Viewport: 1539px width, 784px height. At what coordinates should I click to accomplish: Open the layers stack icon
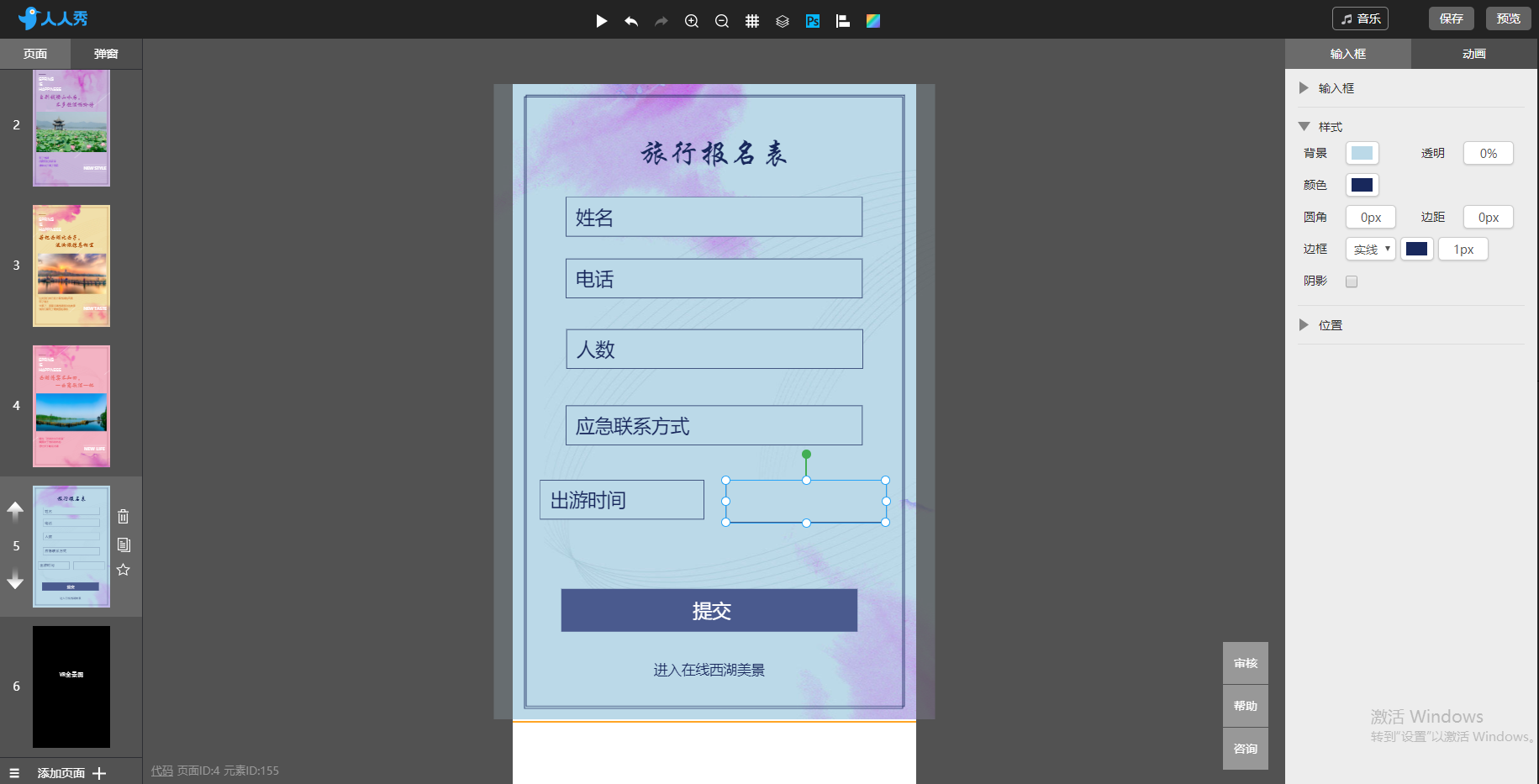coord(783,21)
